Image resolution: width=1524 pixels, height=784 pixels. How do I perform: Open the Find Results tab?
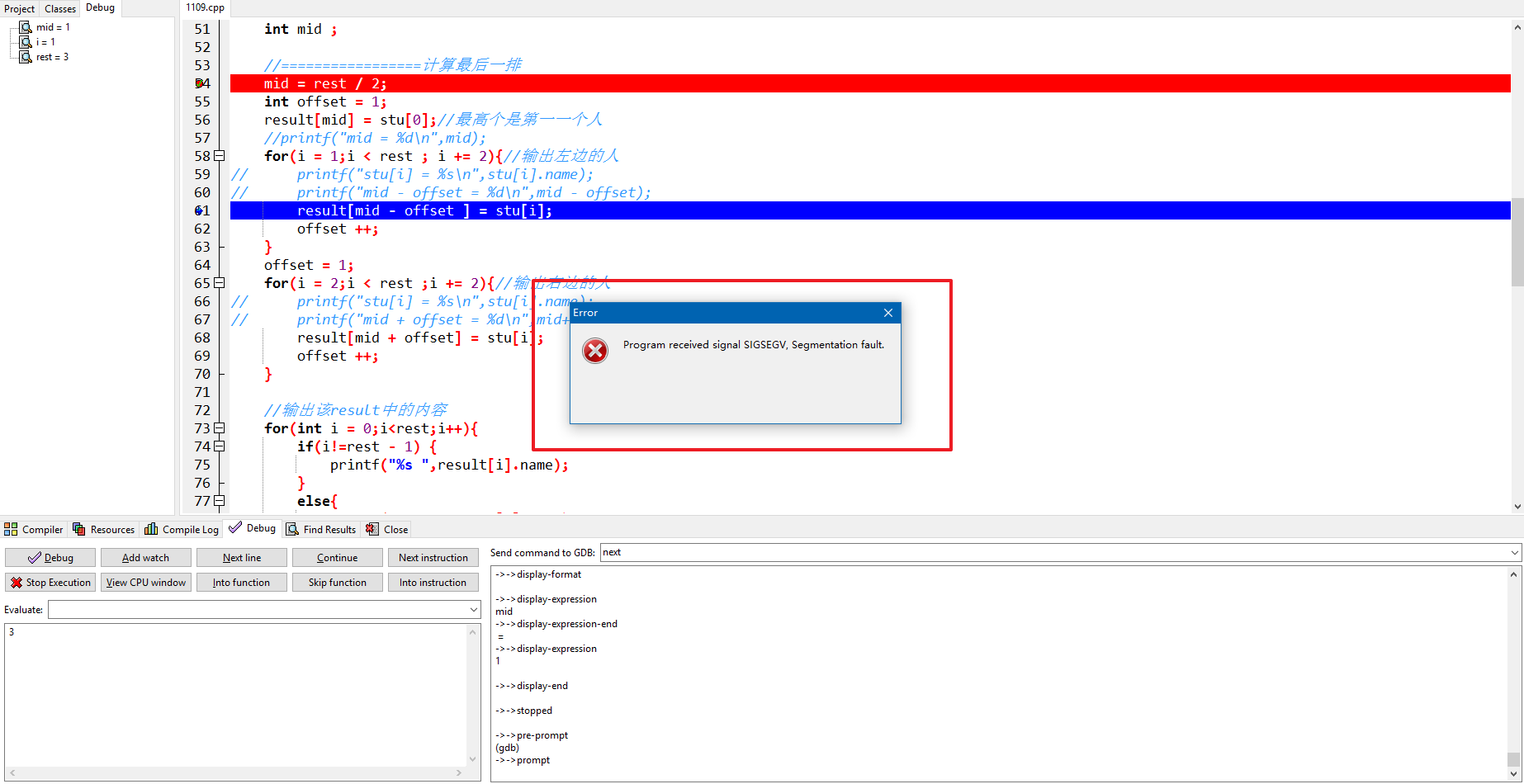(321, 529)
